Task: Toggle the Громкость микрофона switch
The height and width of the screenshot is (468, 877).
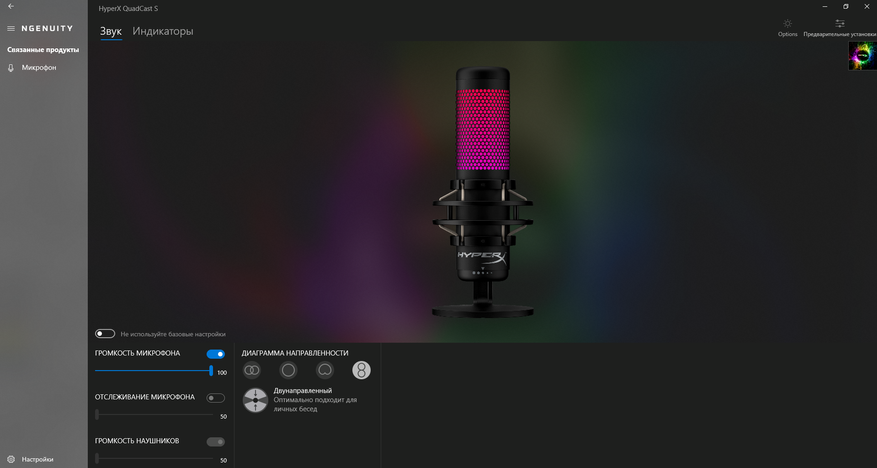Action: [215, 354]
